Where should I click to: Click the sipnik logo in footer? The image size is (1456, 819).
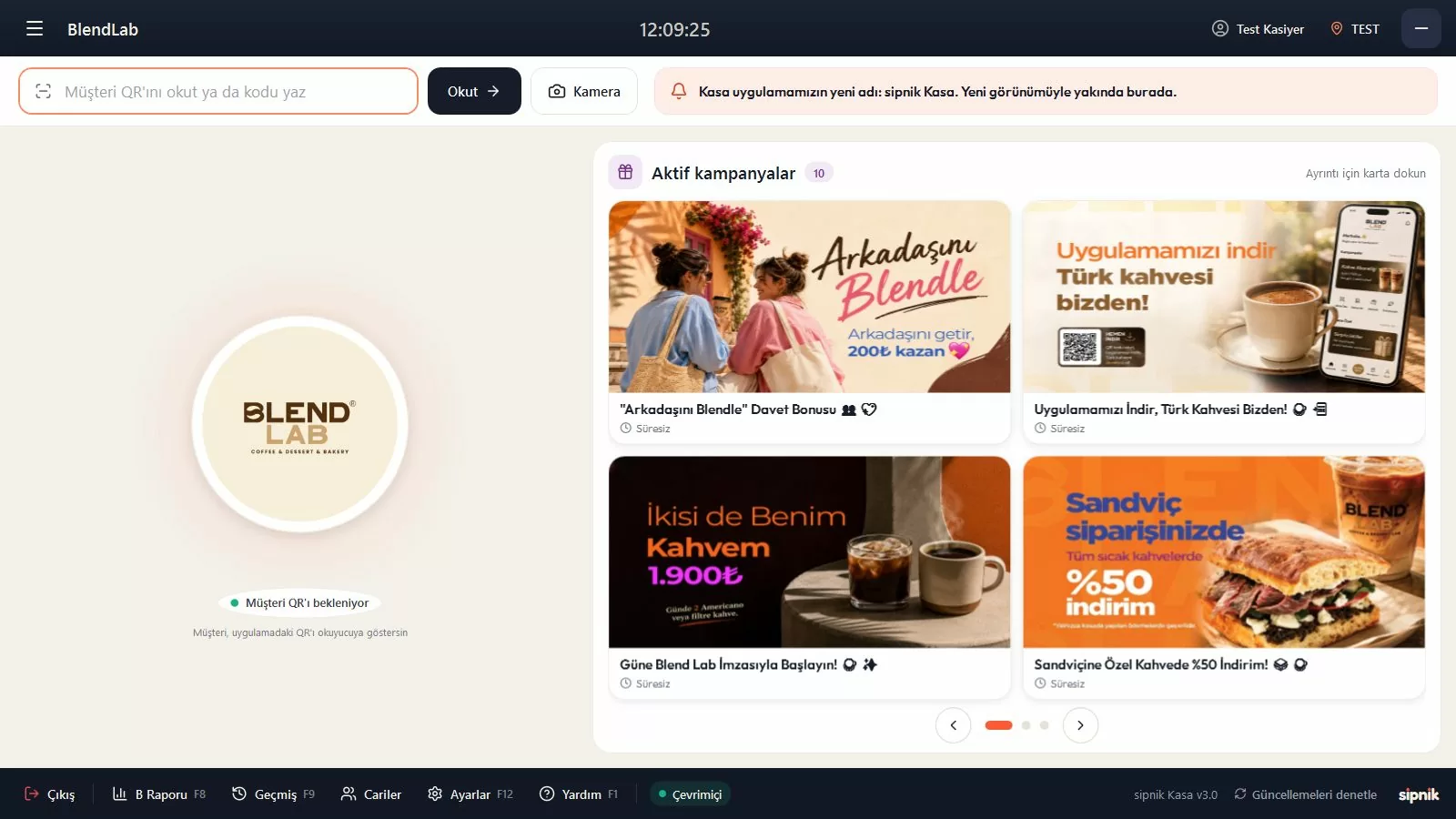click(1419, 794)
